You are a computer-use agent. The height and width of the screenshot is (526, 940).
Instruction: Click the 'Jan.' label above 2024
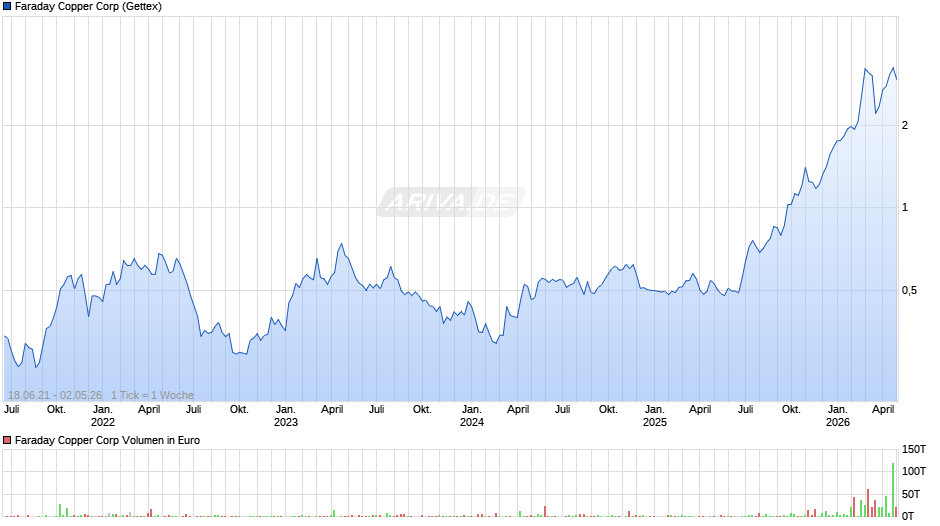pyautogui.click(x=472, y=409)
